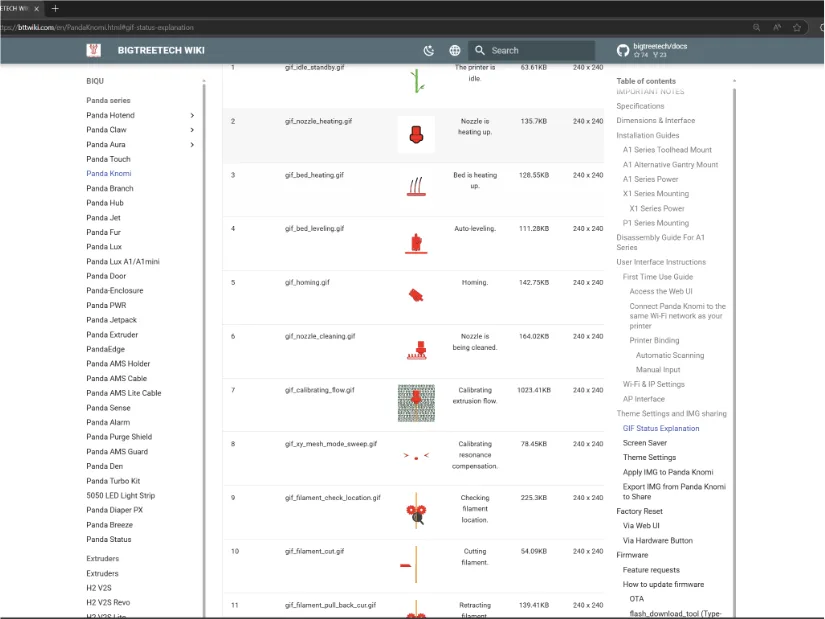Click the read aloud icon in address bar
The image size is (825, 619).
pyautogui.click(x=777, y=27)
